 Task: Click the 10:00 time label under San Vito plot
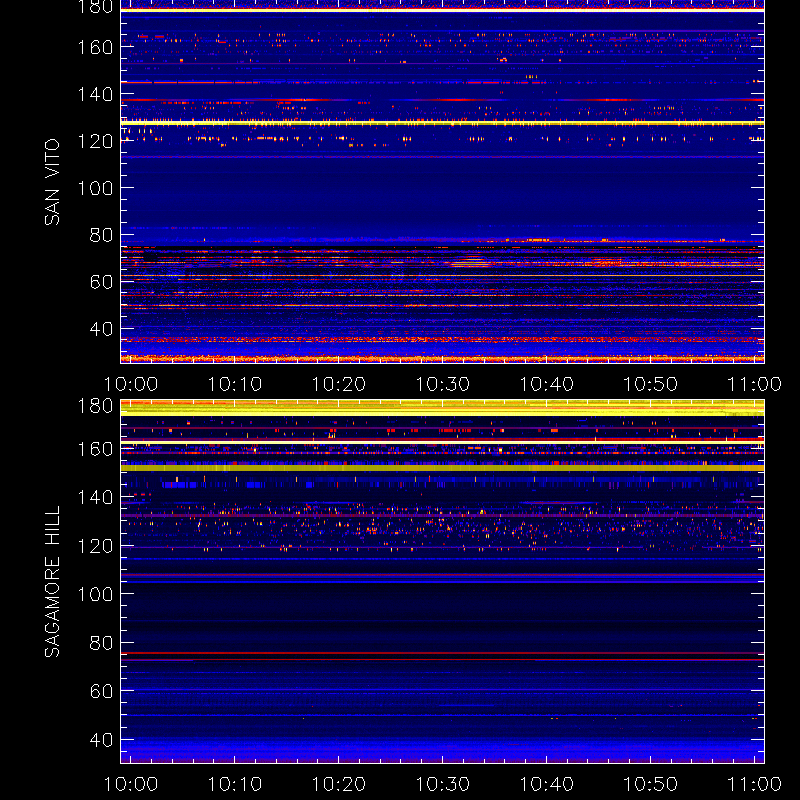pos(131,384)
